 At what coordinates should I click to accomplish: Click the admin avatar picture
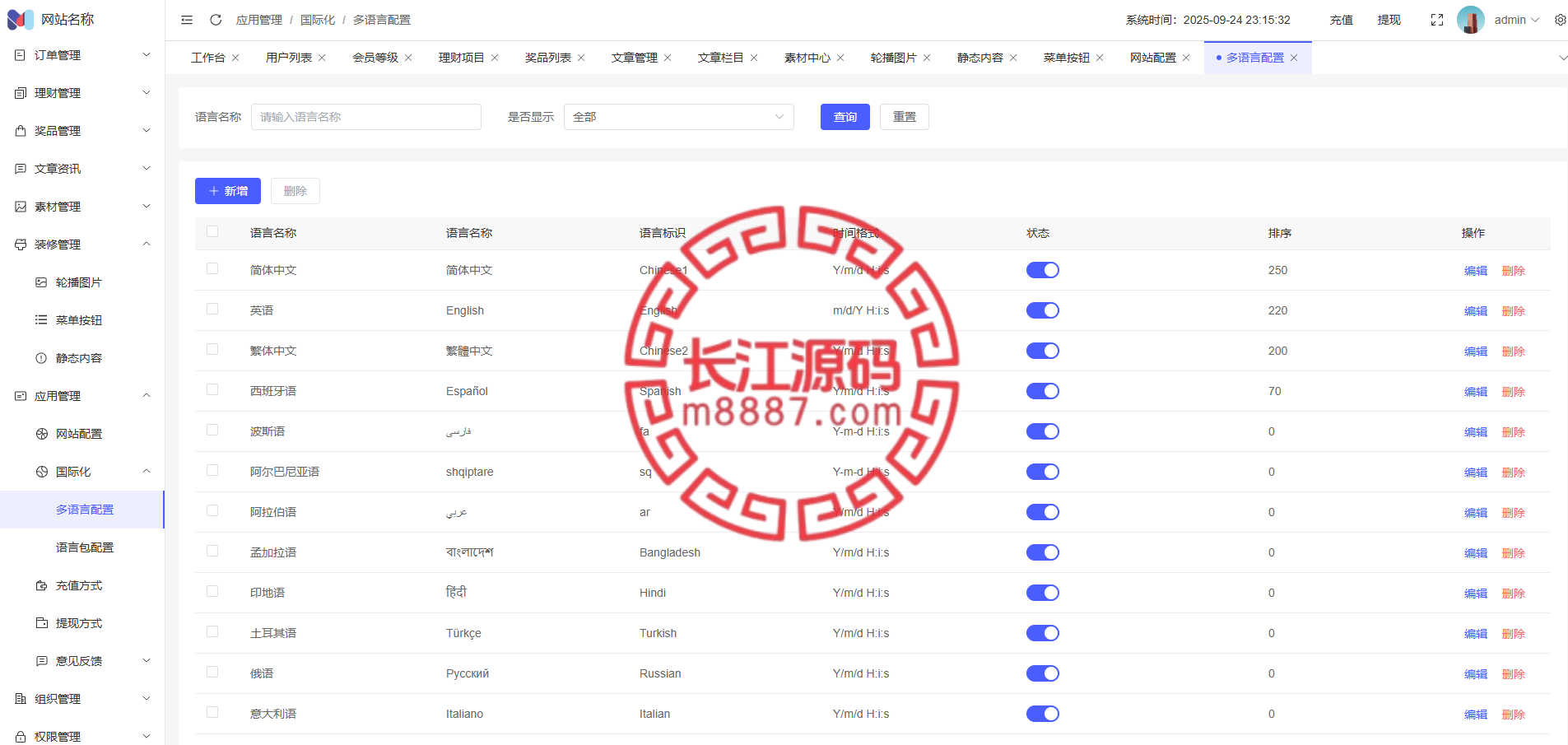coord(1470,20)
